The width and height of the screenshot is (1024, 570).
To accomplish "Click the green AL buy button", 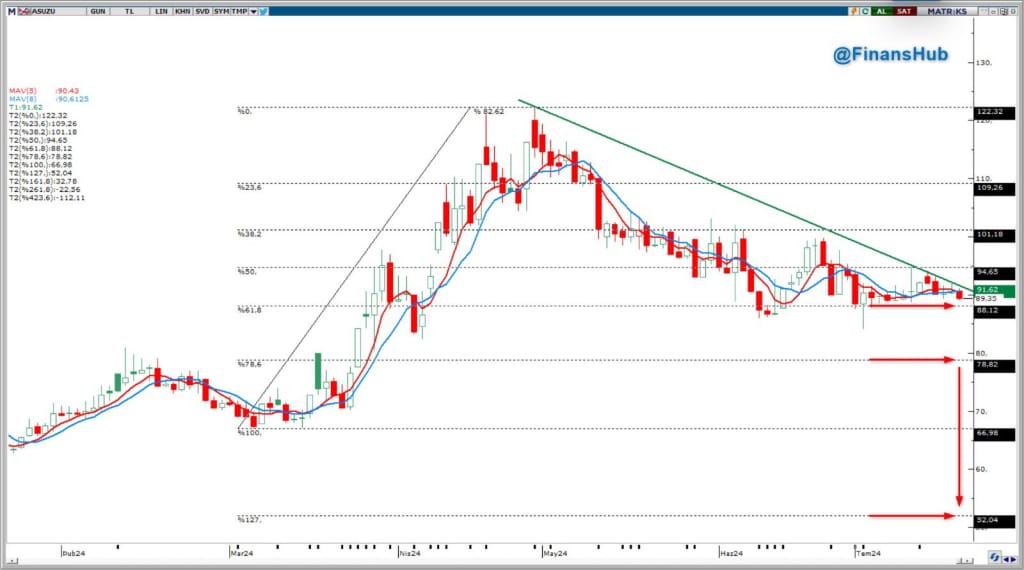I will [882, 11].
